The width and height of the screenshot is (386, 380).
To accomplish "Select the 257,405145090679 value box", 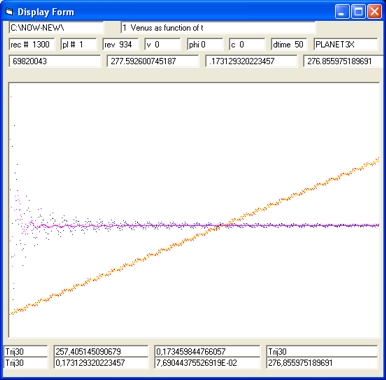I will 101,351.
